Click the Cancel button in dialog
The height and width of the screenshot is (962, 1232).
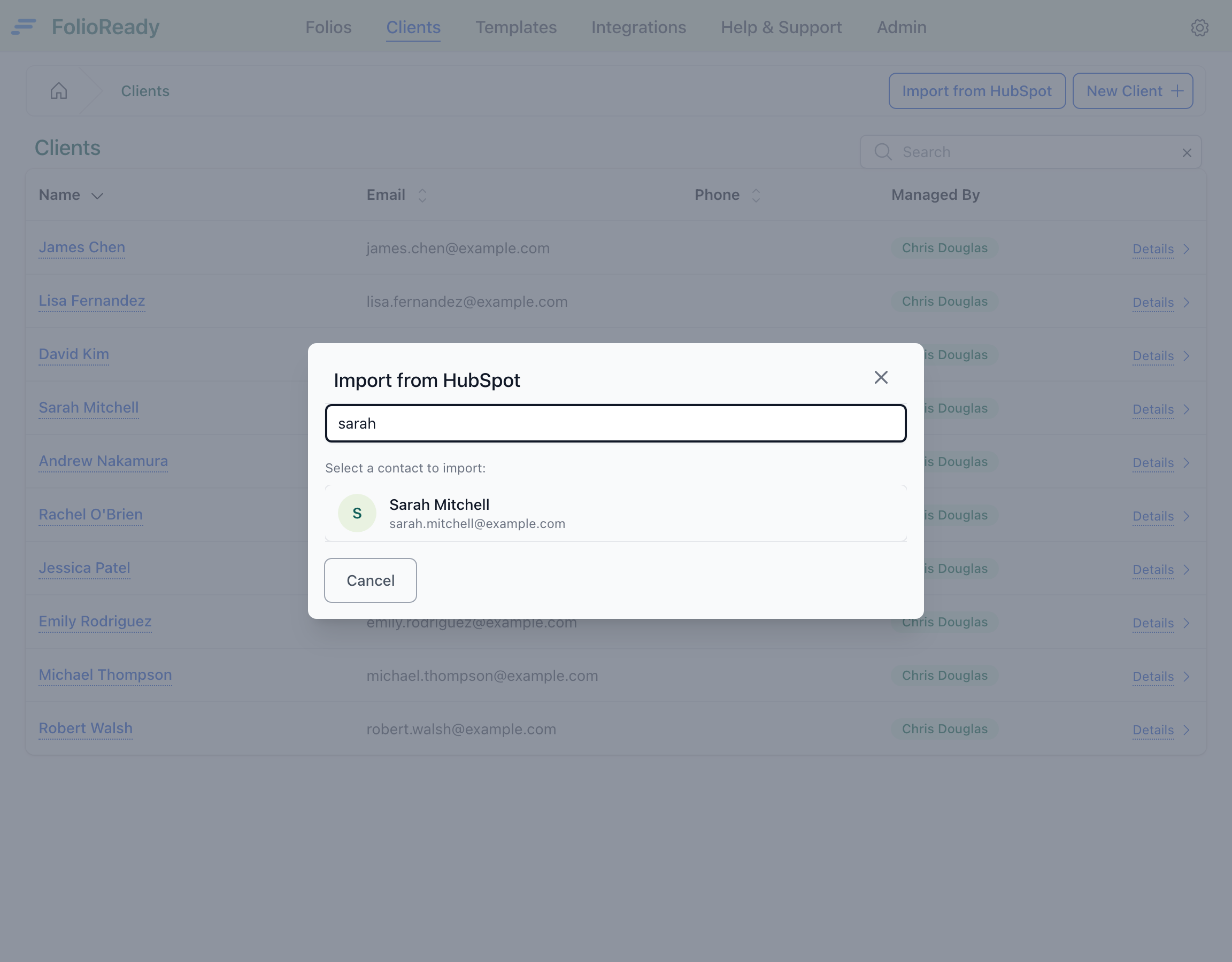(x=370, y=580)
